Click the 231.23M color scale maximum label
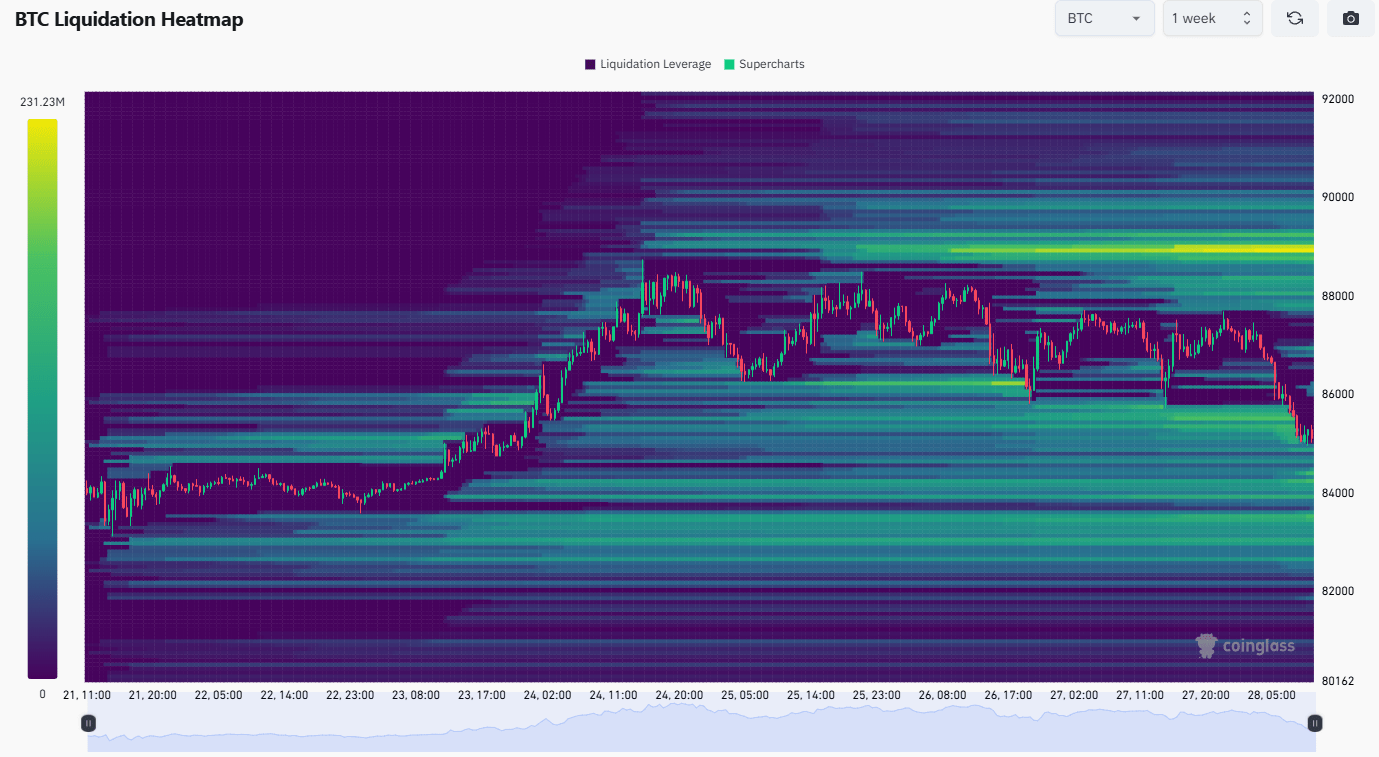 [x=42, y=102]
